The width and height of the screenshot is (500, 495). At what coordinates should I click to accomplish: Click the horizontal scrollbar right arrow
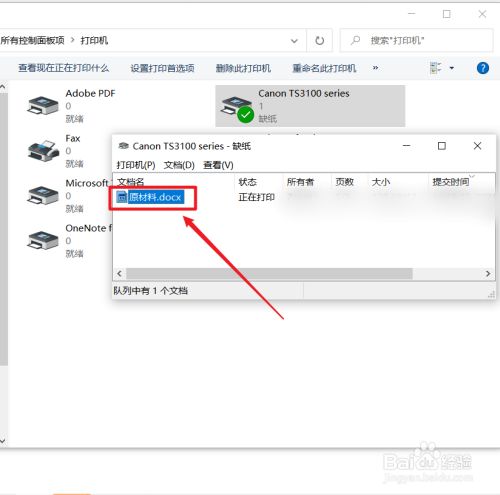click(x=488, y=274)
